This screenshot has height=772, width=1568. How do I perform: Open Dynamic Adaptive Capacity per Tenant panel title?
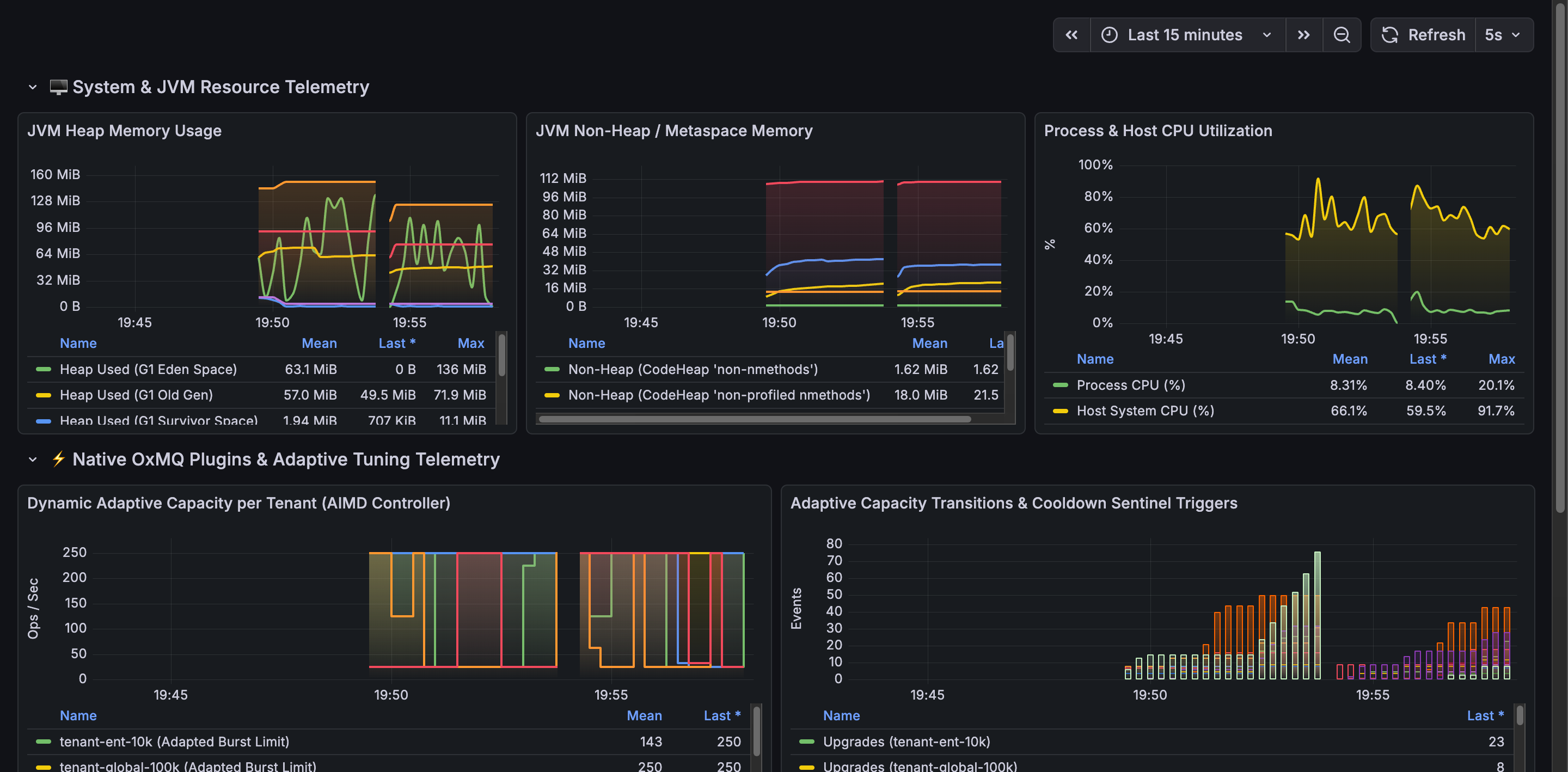click(238, 503)
